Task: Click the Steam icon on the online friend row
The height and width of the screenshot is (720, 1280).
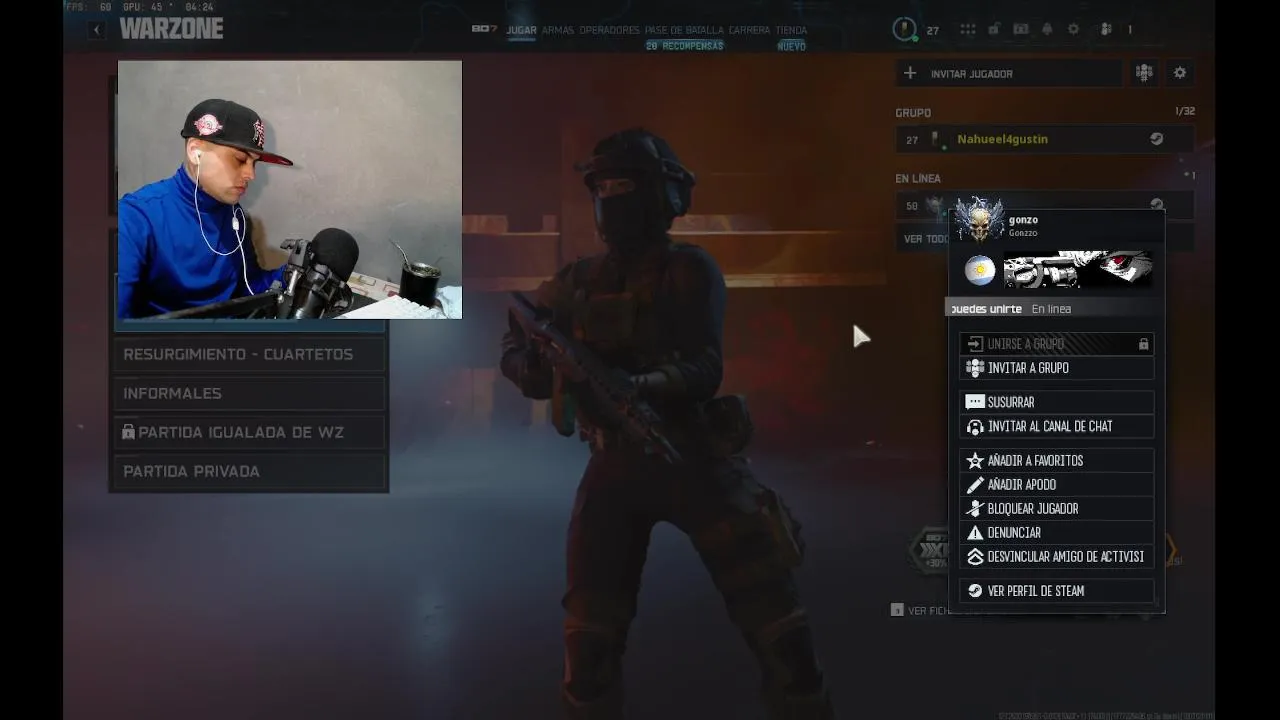Action: pyautogui.click(x=1157, y=204)
